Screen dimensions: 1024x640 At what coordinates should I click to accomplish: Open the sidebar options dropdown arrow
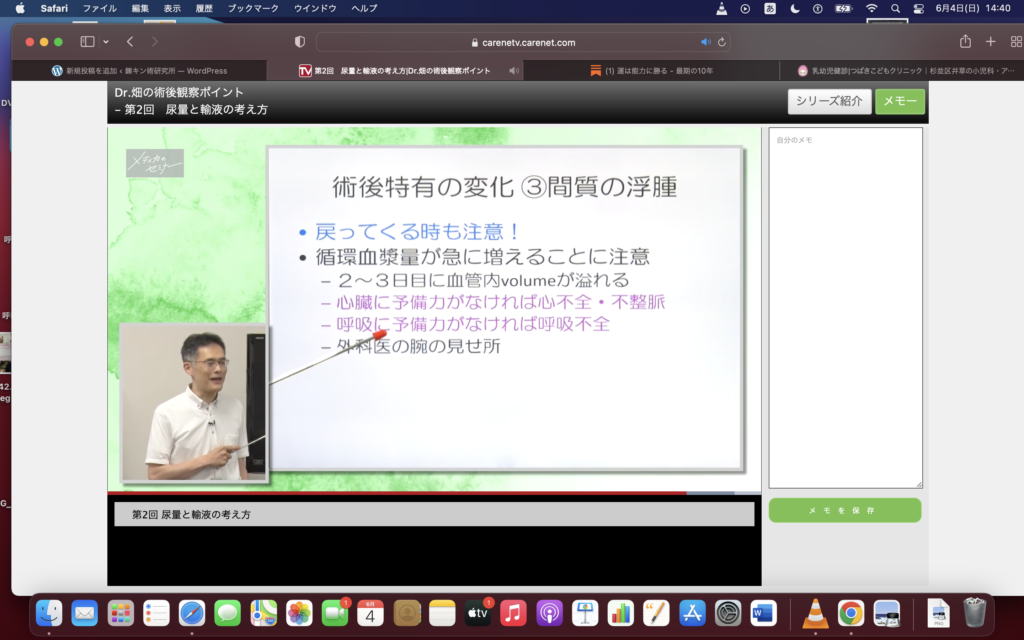[x=105, y=42]
